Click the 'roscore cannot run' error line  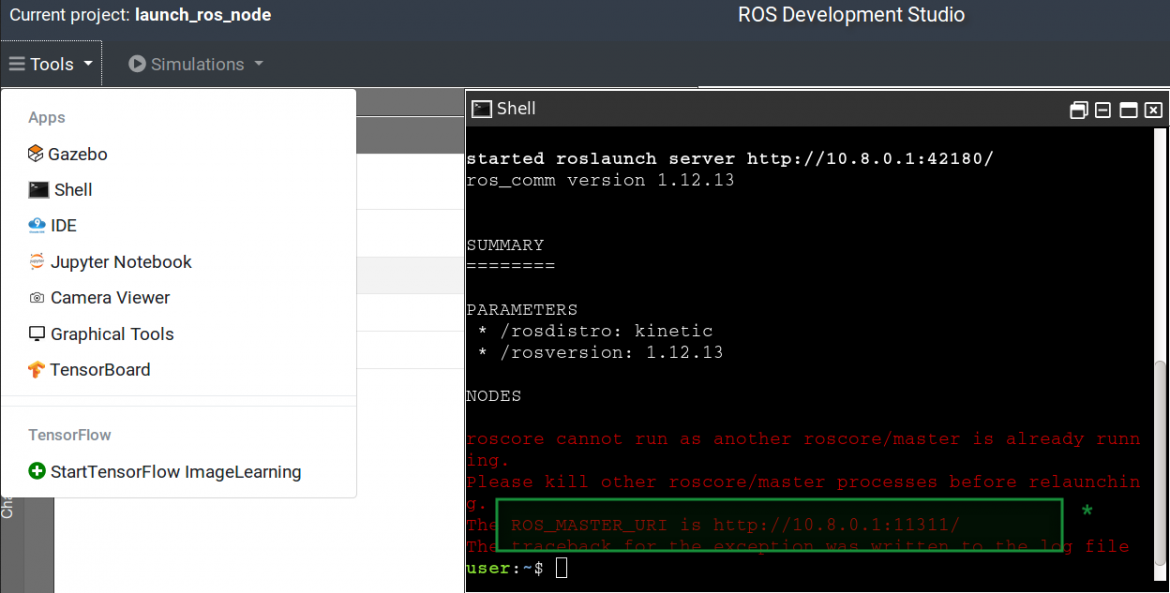804,439
